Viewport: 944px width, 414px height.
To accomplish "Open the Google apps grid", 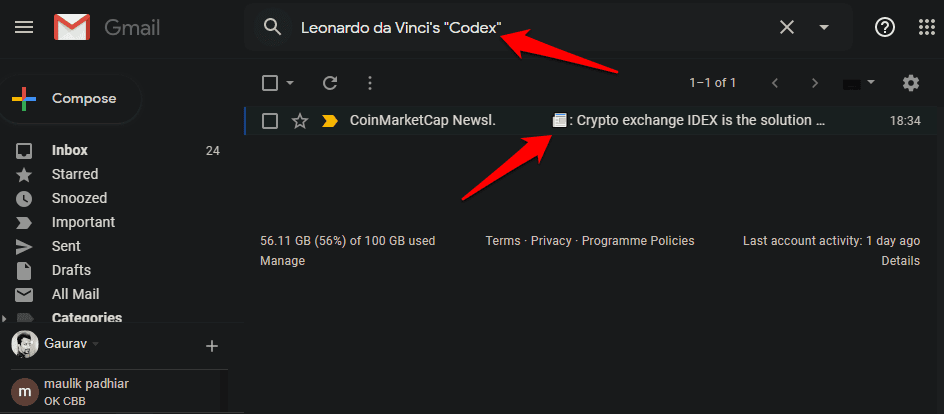I will [x=926, y=27].
